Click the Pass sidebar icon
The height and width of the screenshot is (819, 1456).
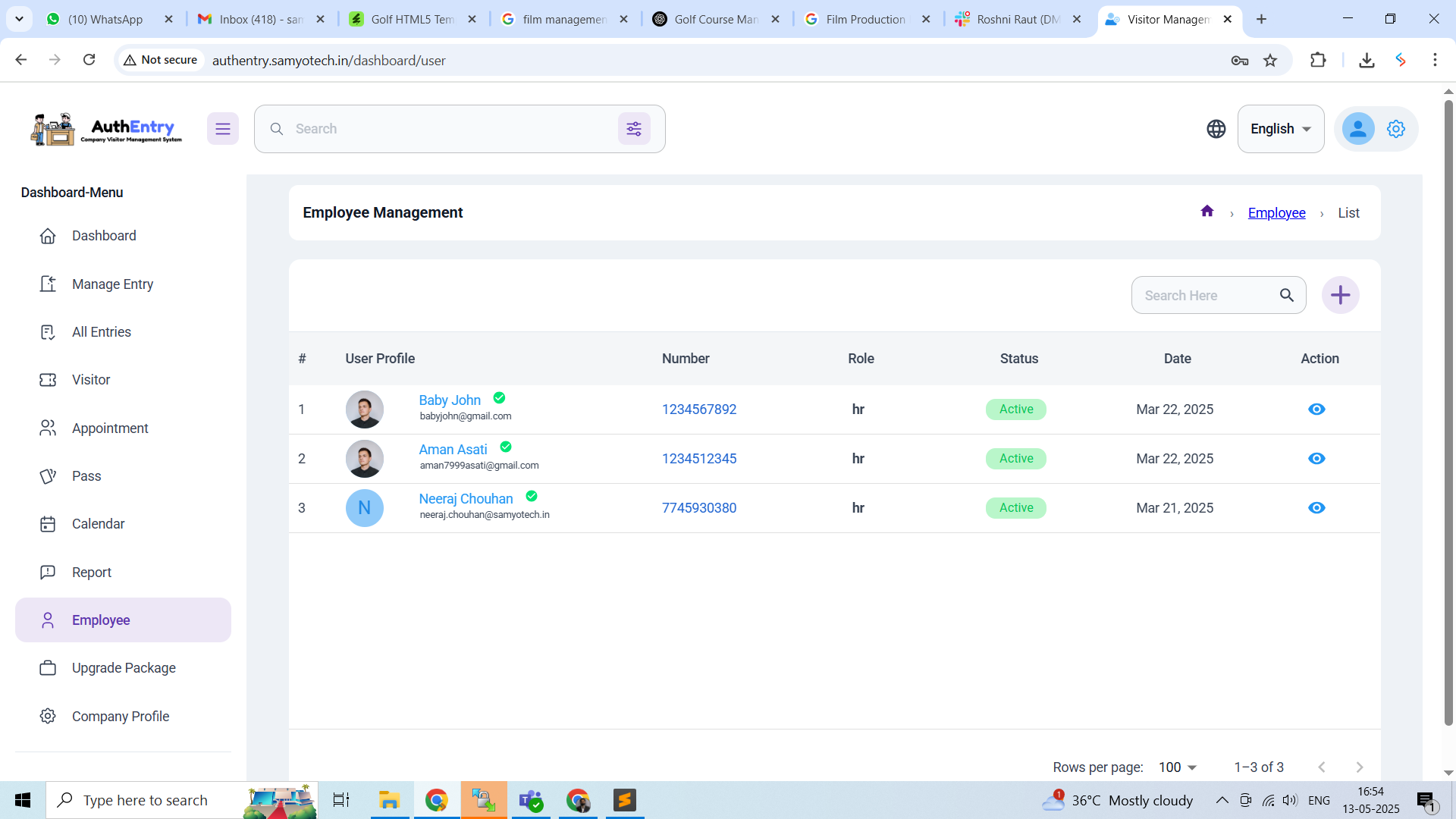(x=48, y=475)
